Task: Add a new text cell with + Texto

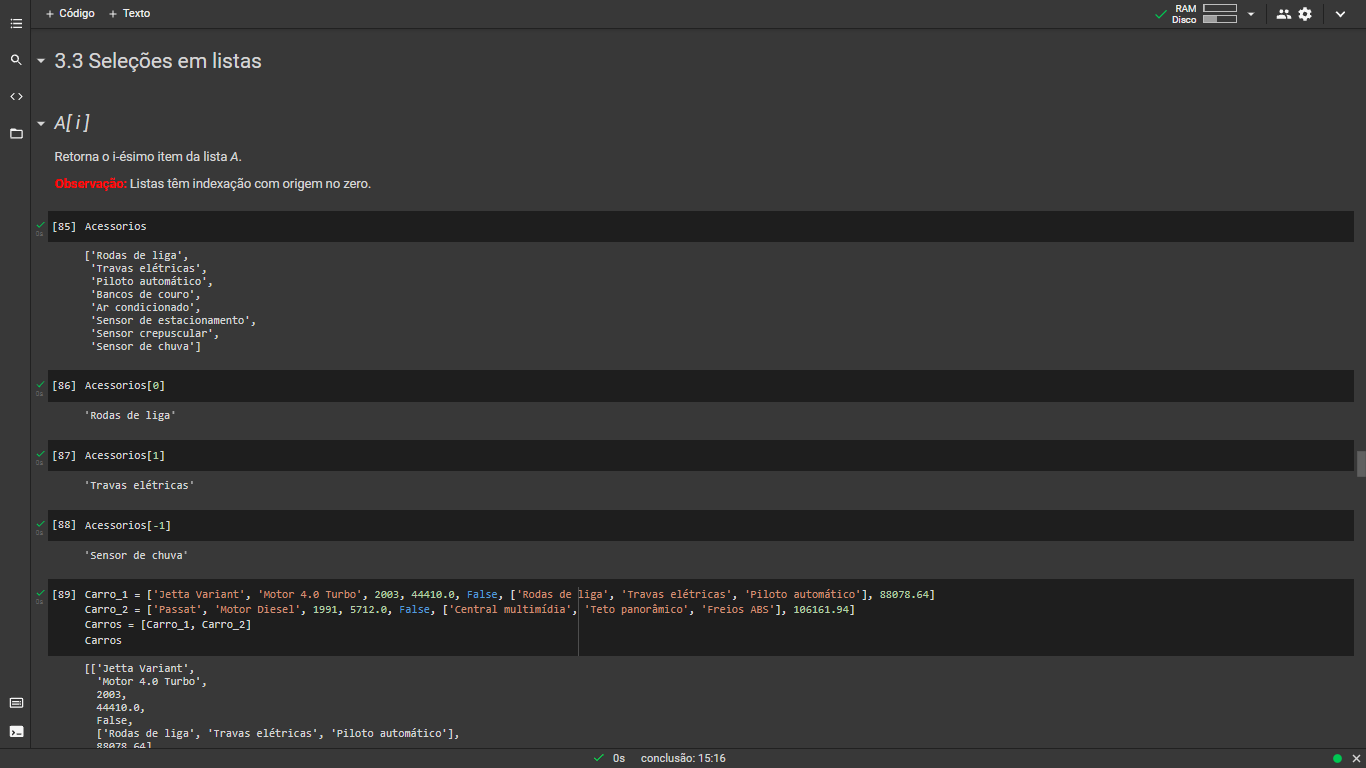Action: [129, 13]
